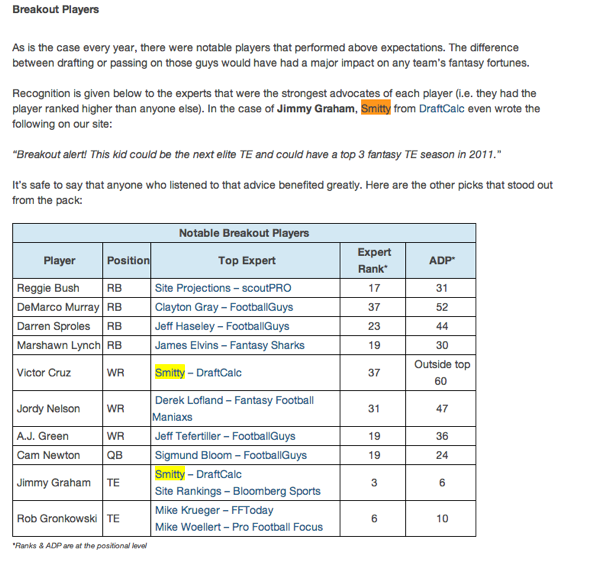Click the Ranks & ADP positional footnote
The width and height of the screenshot is (600, 569).
click(x=80, y=546)
